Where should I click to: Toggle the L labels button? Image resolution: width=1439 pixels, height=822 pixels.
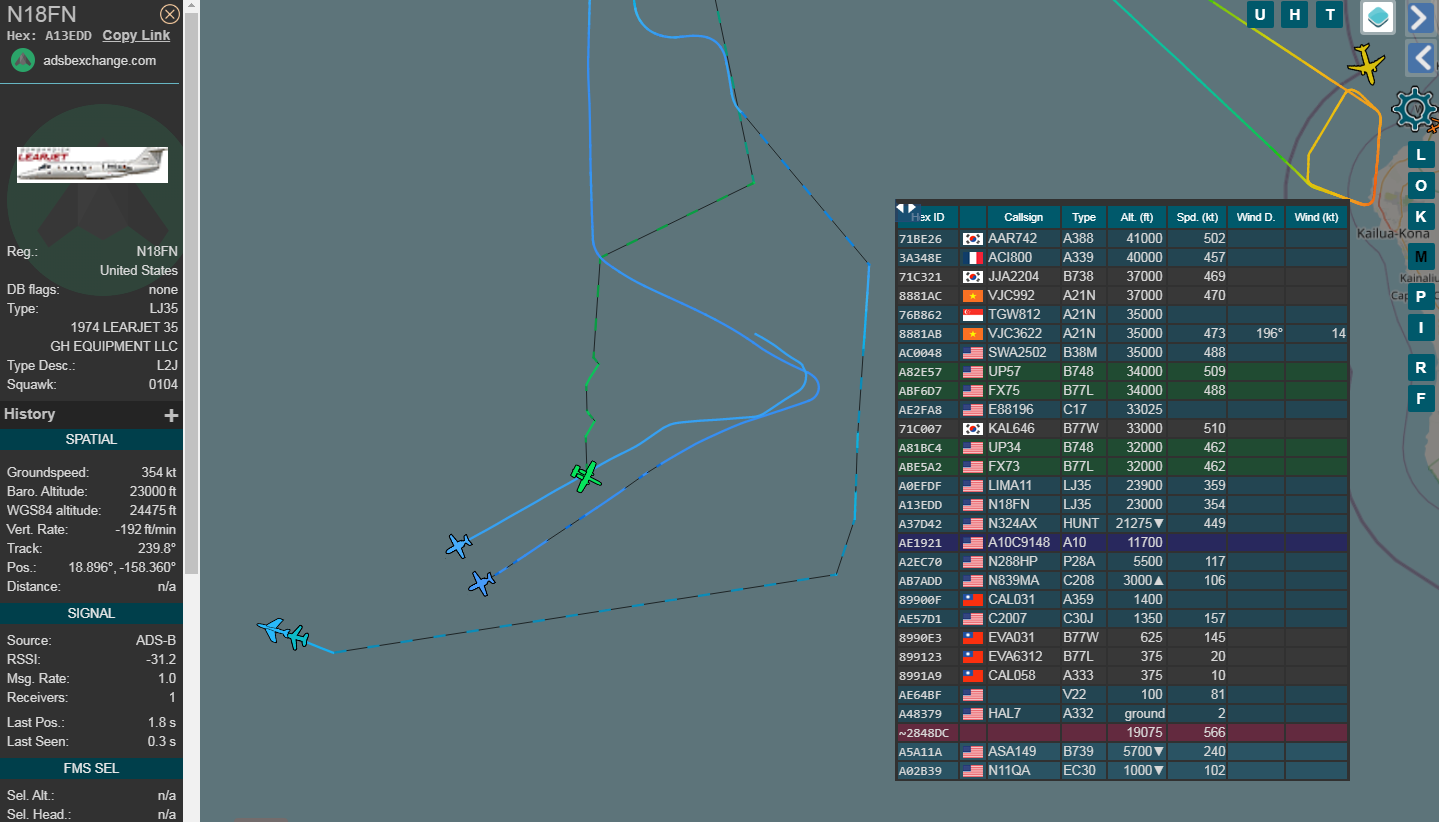pyautogui.click(x=1421, y=155)
